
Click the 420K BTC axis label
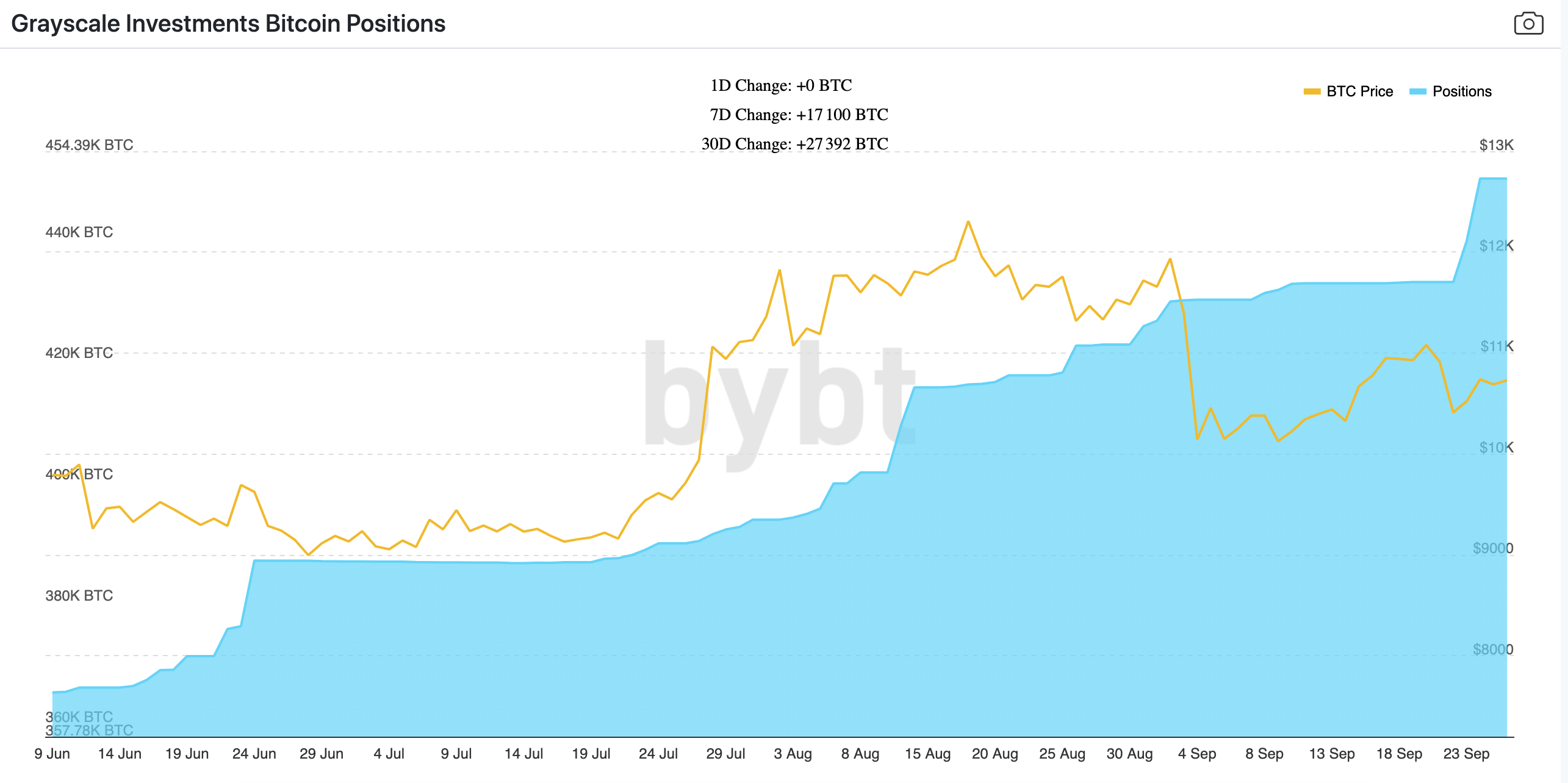click(79, 353)
